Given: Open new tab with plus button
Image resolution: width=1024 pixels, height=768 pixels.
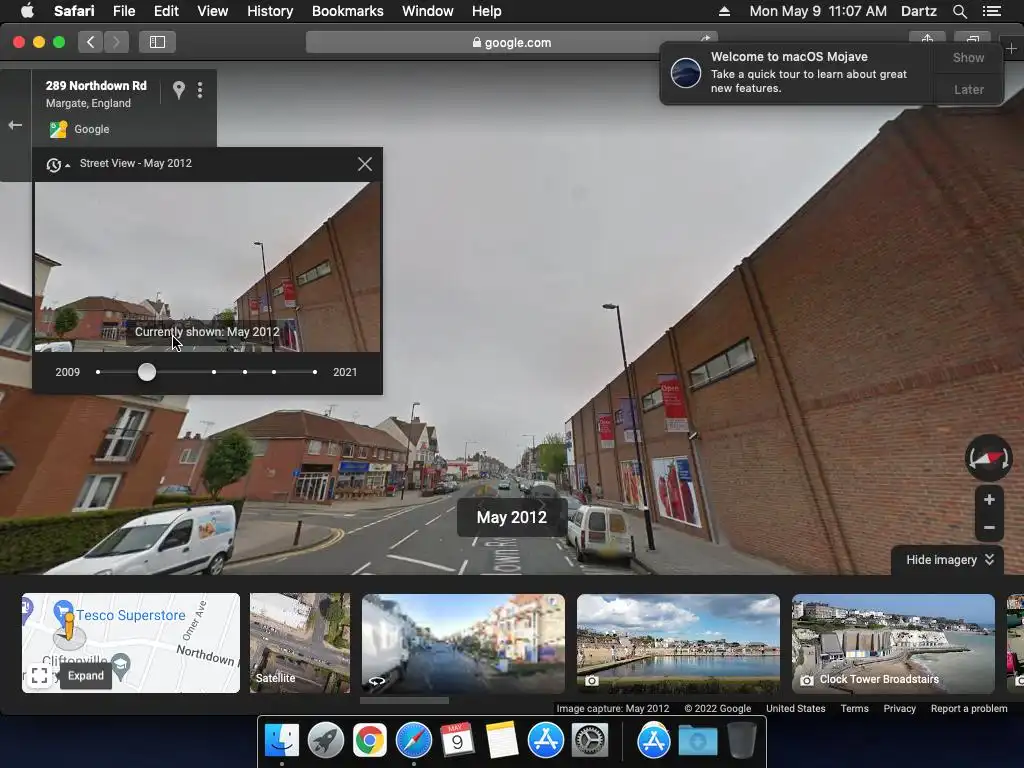Looking at the screenshot, I should (1011, 49).
